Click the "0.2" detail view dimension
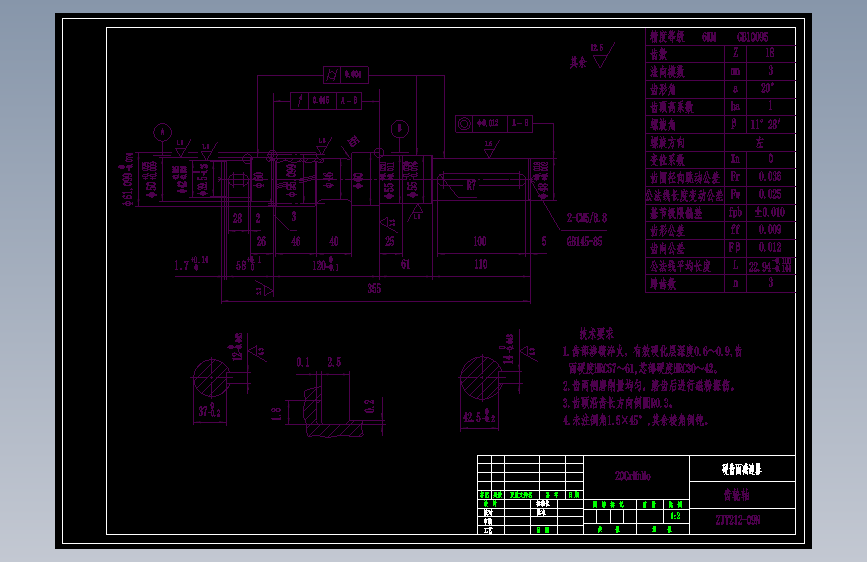The height and width of the screenshot is (562, 867). point(370,406)
